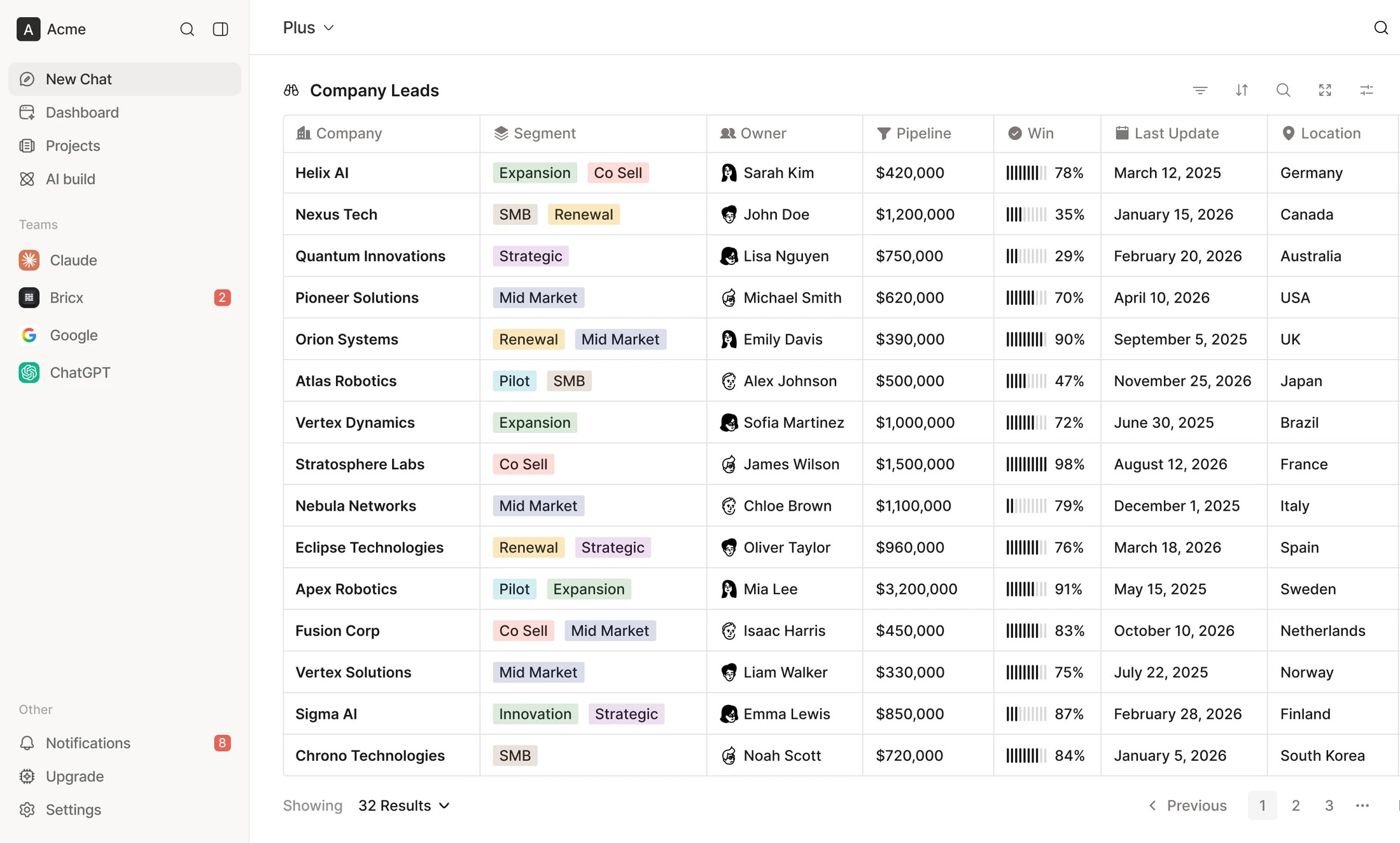This screenshot has height=843, width=1400.
Task: Click the Innovation tag on Sigma AI
Action: pyautogui.click(x=535, y=714)
